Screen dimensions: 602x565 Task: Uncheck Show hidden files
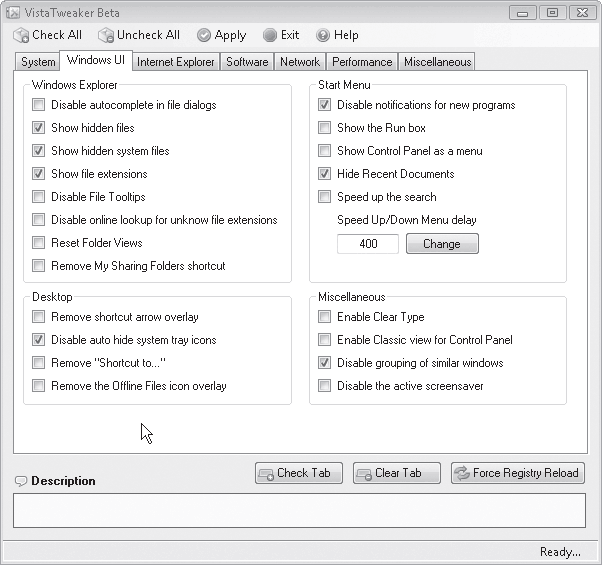[38, 128]
